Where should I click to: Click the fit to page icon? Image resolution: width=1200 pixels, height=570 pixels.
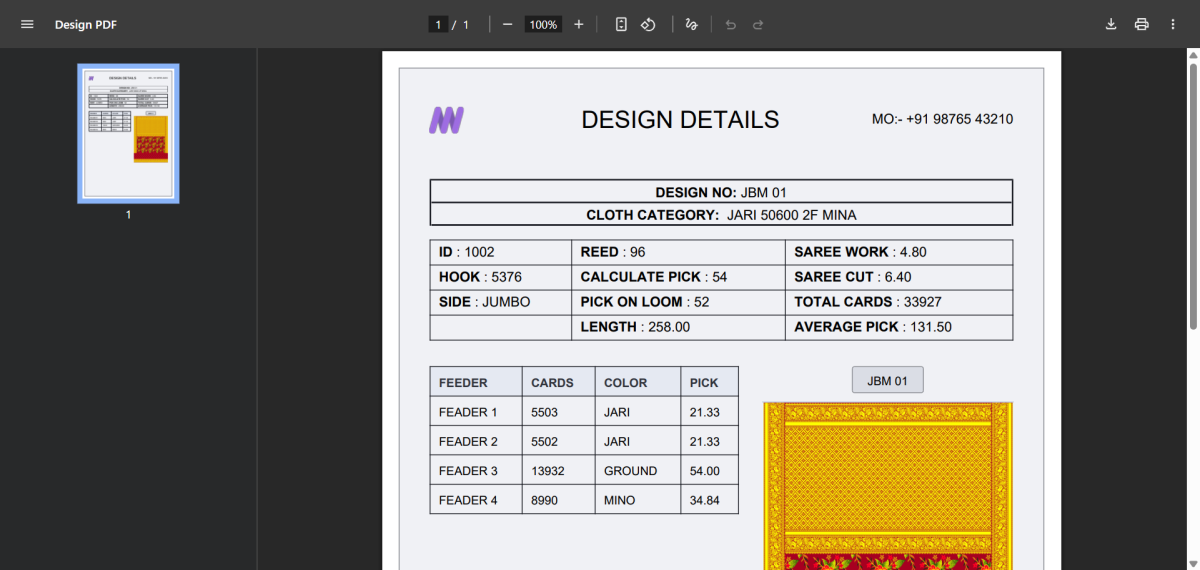tap(621, 24)
